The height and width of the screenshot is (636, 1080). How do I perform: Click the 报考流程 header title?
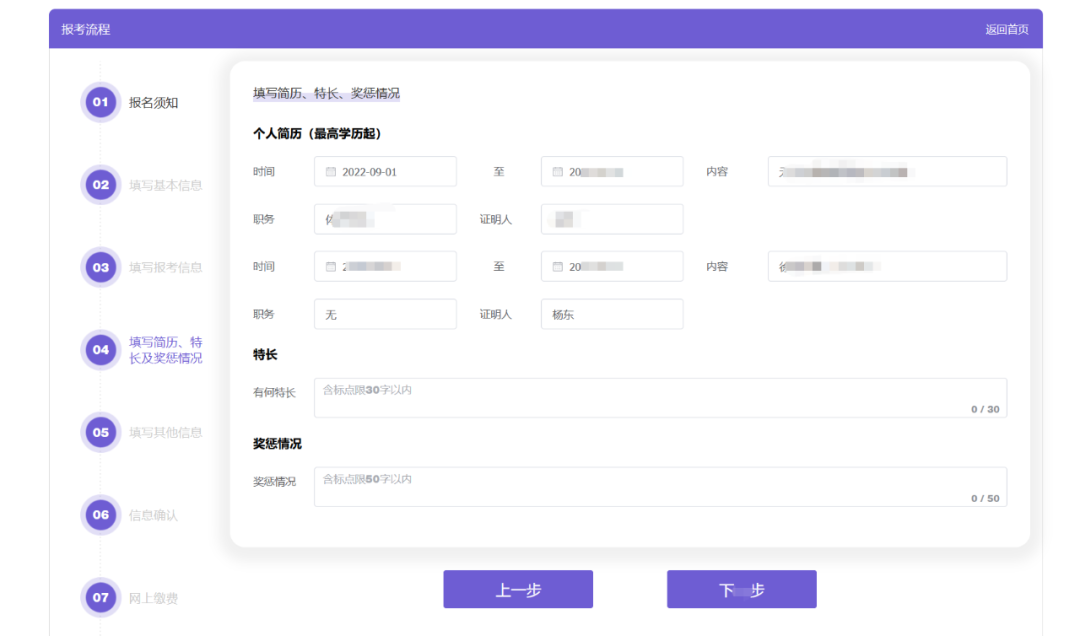coord(85,30)
